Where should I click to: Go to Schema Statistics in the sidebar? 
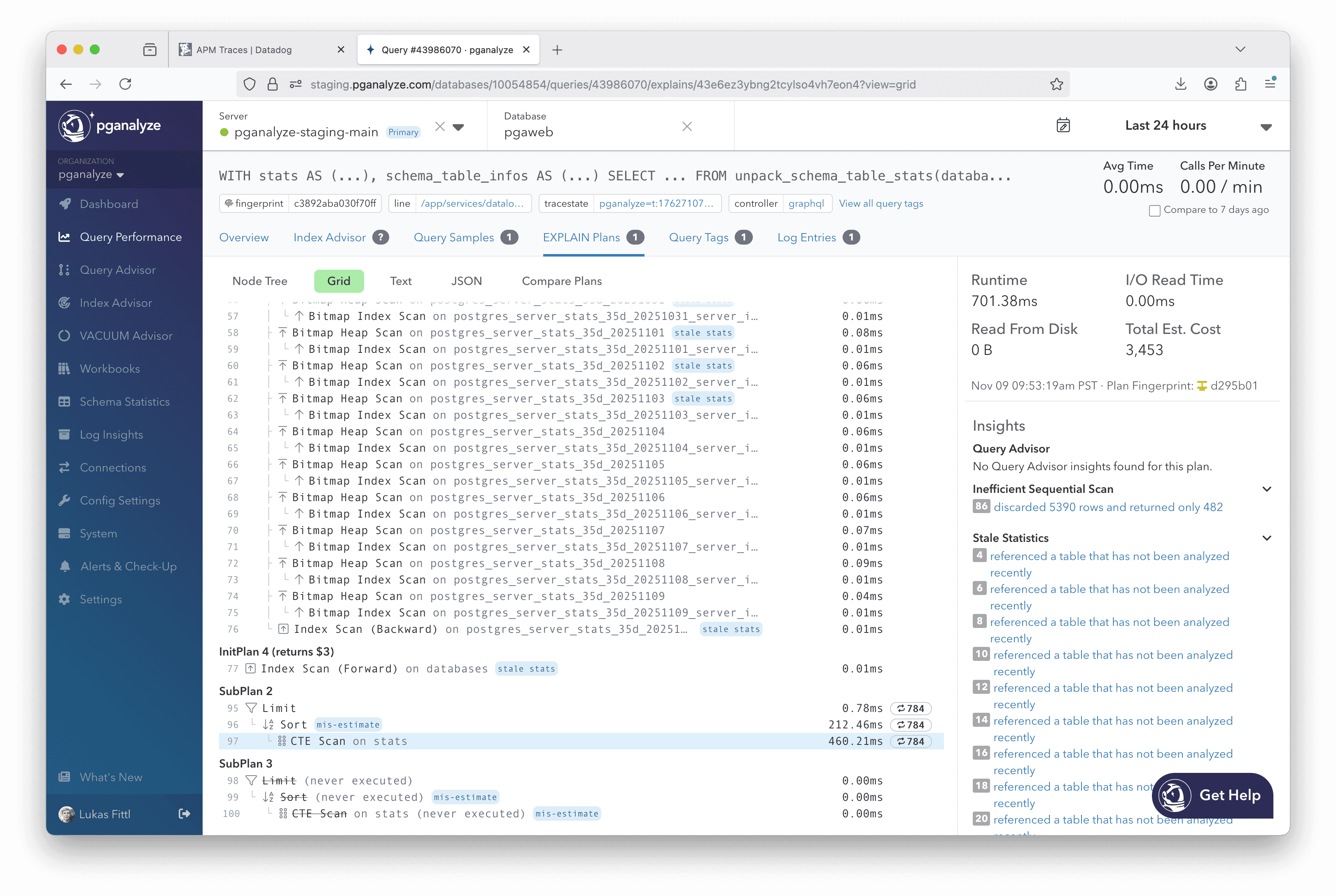point(124,402)
